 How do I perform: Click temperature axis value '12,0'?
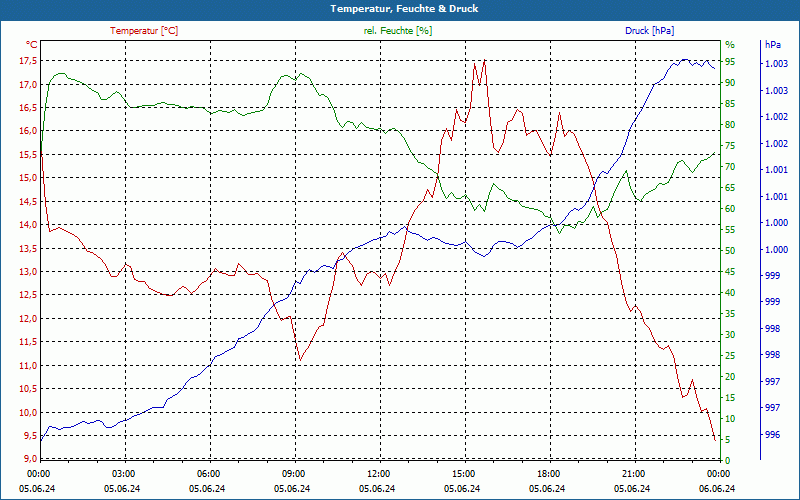click(28, 318)
